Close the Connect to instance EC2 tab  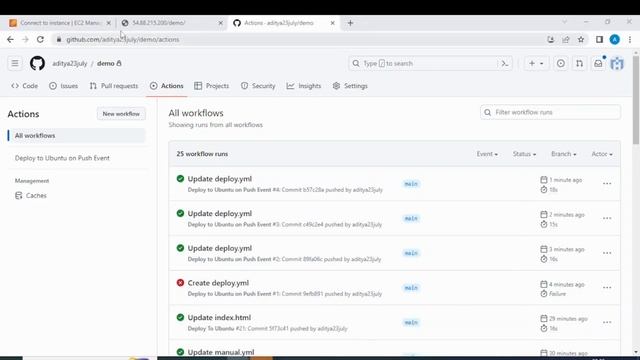pyautogui.click(x=109, y=23)
